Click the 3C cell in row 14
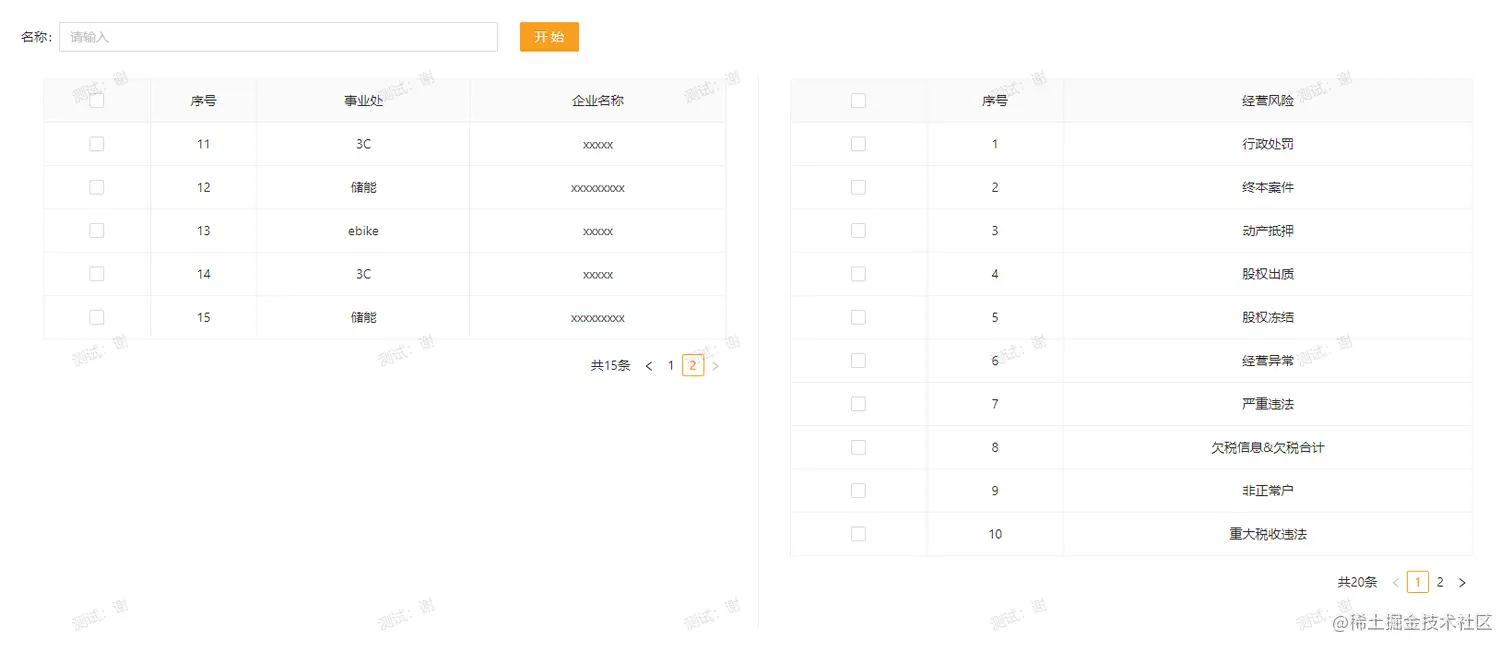The width and height of the screenshot is (1512, 652). click(x=363, y=274)
